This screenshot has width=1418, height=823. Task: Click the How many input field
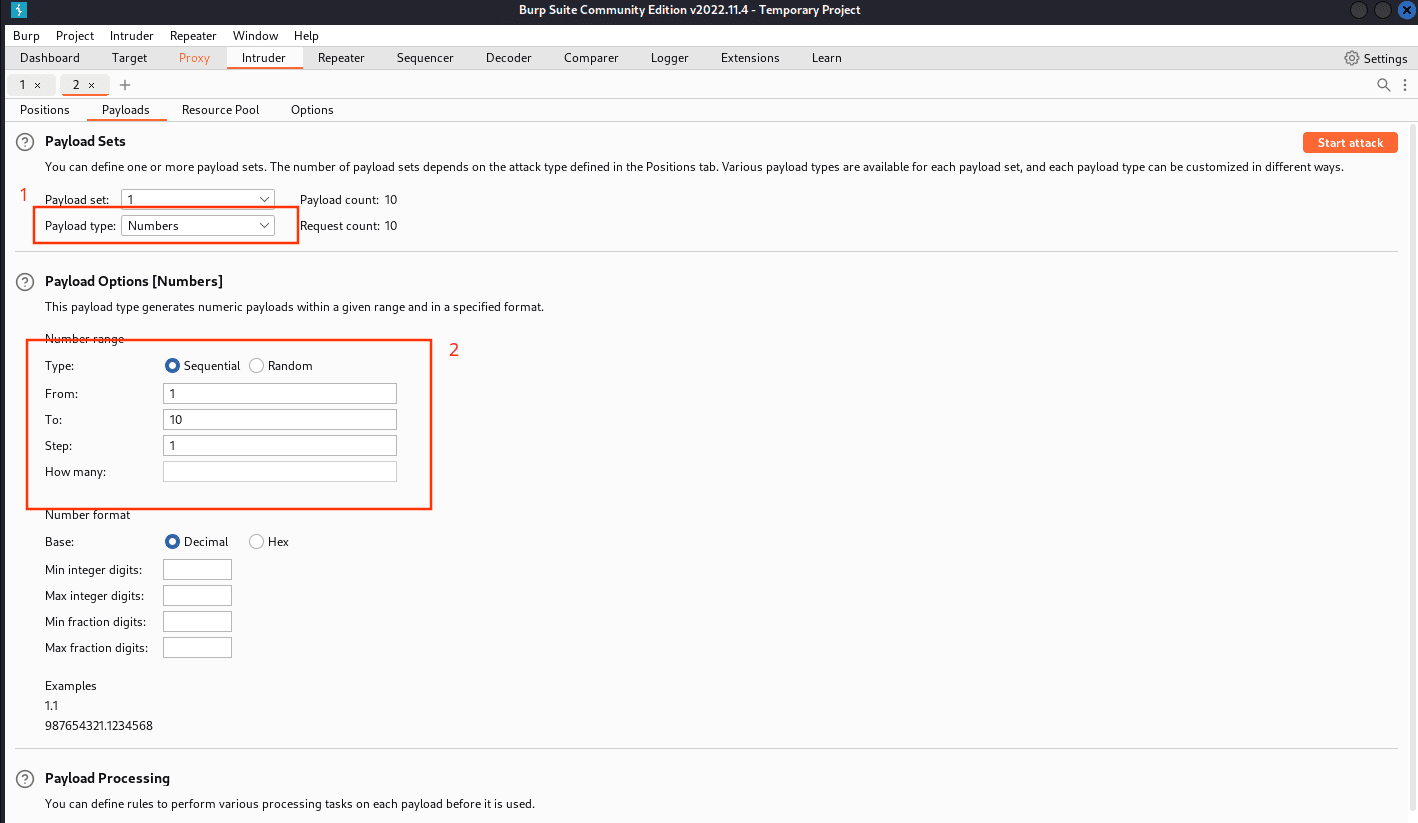[x=279, y=472]
